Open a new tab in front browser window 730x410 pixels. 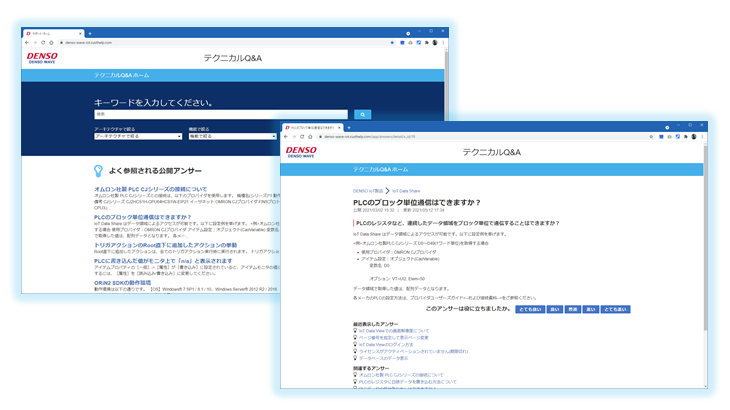point(349,128)
